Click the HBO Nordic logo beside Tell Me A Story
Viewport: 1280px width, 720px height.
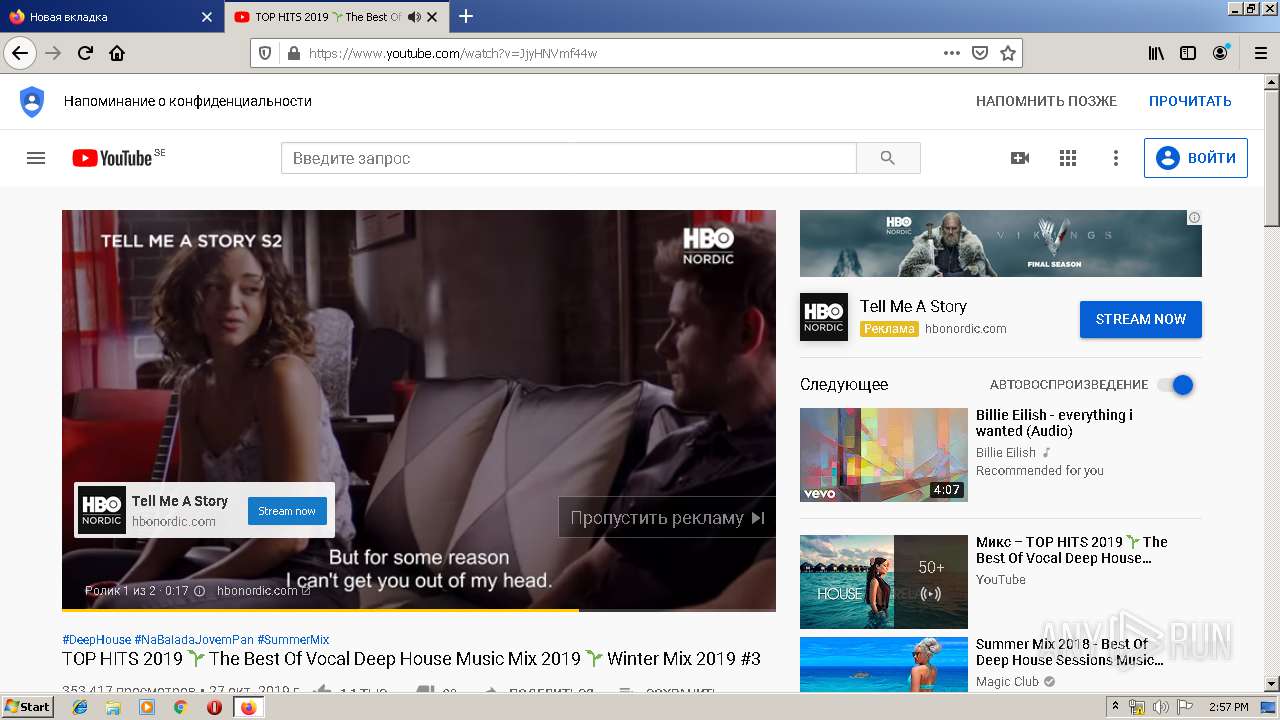(824, 317)
